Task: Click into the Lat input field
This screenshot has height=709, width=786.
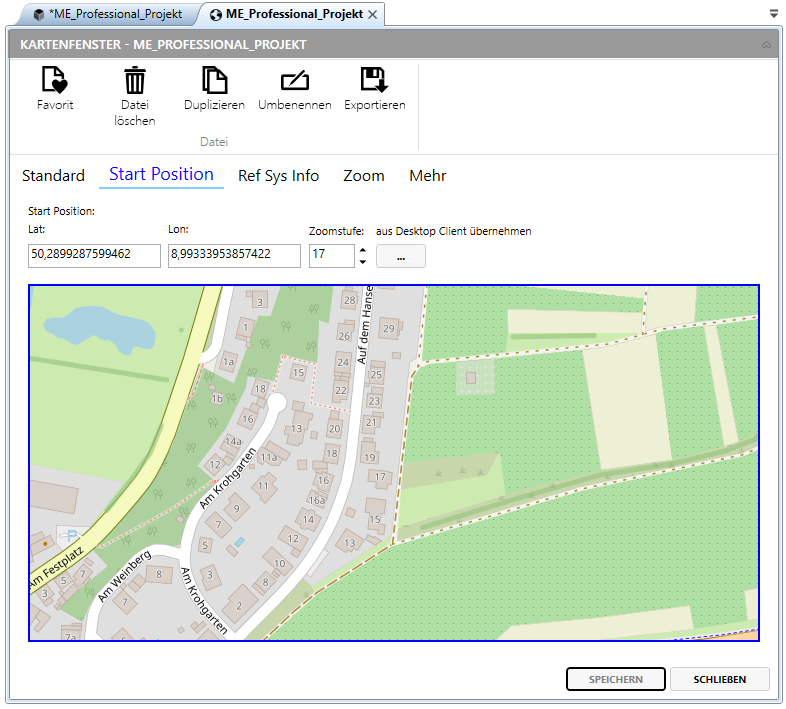Action: click(x=94, y=256)
